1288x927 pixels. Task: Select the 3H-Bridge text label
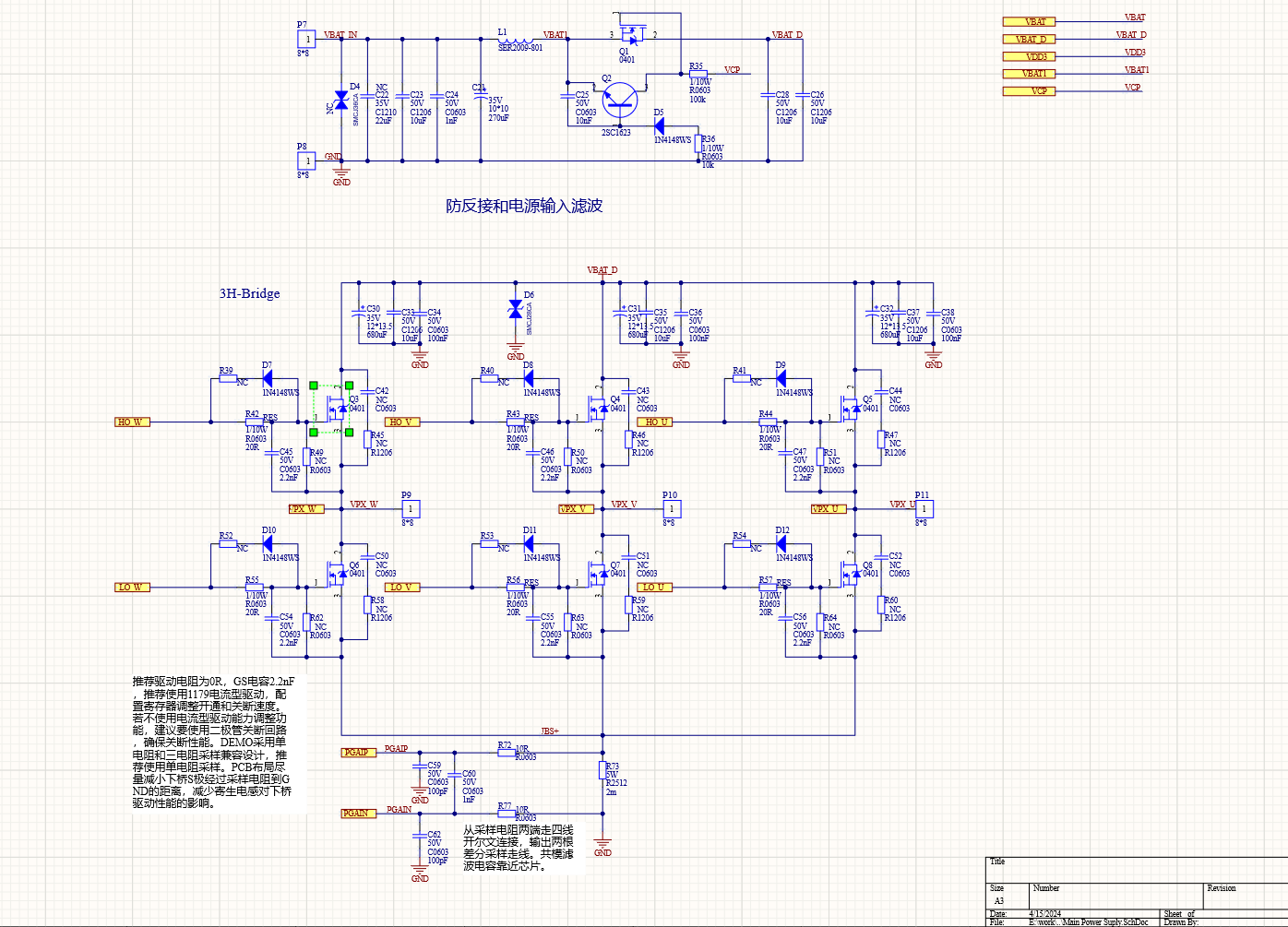pyautogui.click(x=249, y=293)
